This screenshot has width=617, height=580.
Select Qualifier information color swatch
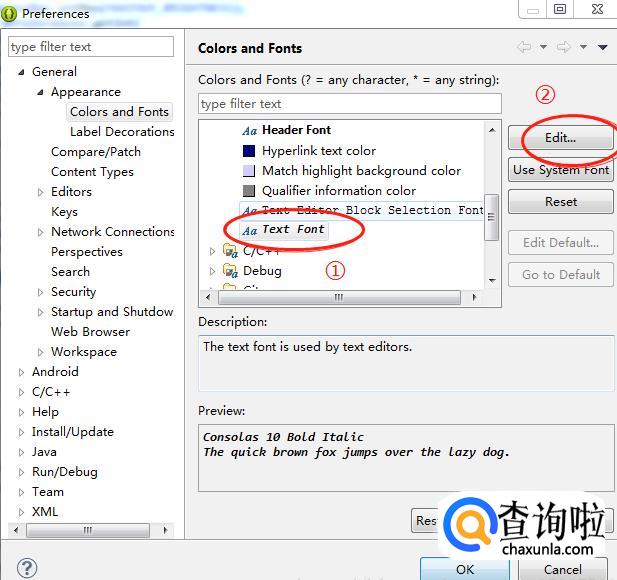point(249,191)
